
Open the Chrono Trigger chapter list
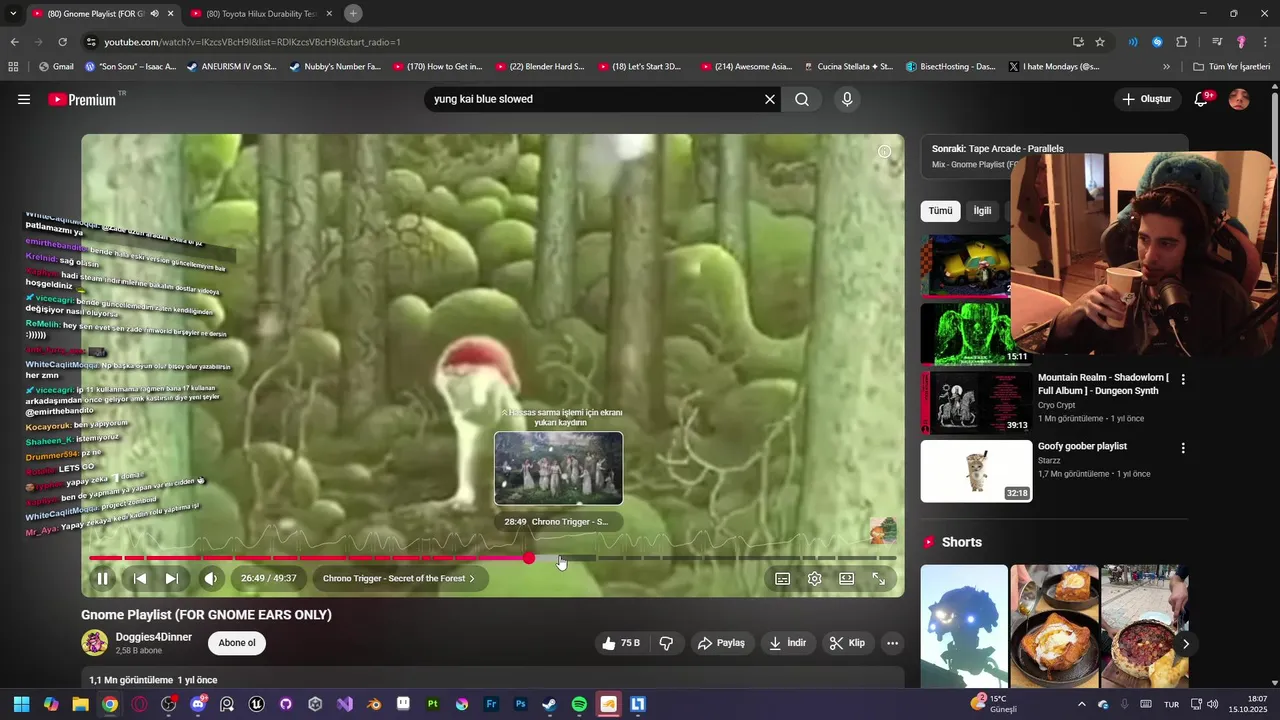[x=399, y=578]
